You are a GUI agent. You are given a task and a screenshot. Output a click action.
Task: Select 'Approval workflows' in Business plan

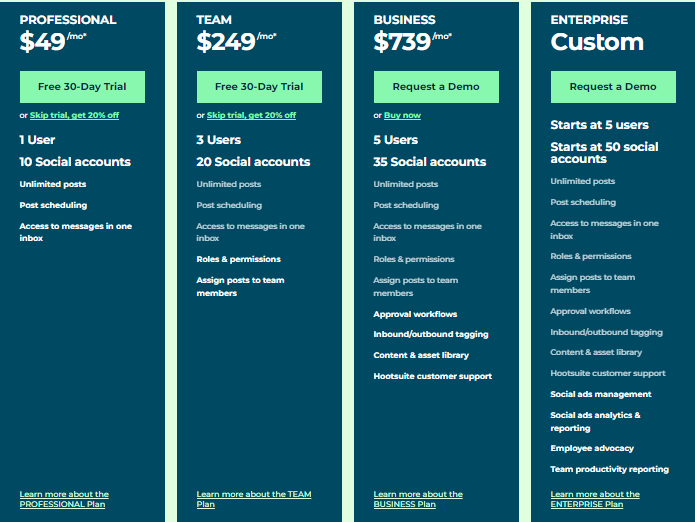(x=415, y=314)
